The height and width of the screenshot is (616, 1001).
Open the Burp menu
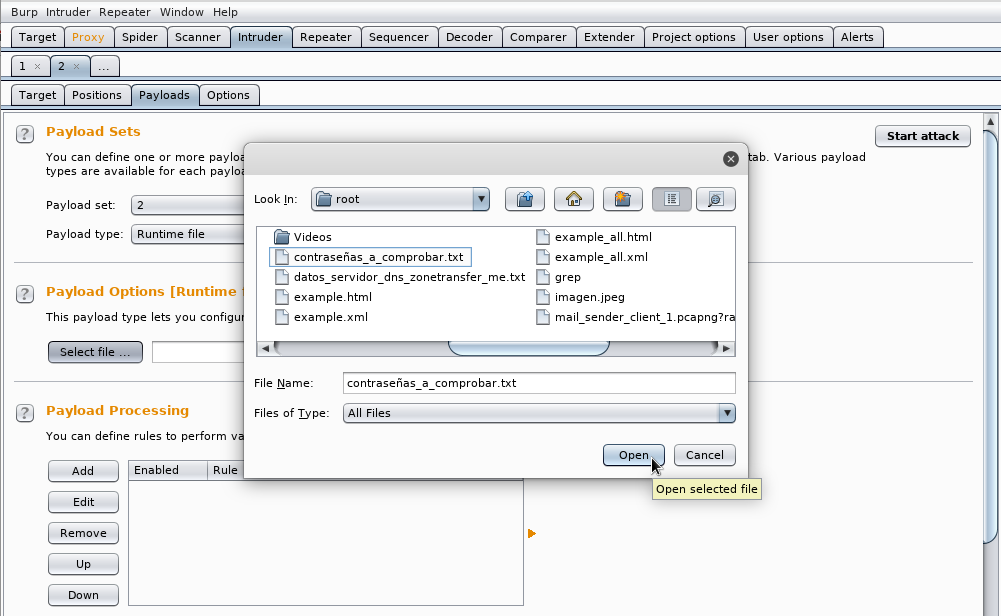(24, 12)
